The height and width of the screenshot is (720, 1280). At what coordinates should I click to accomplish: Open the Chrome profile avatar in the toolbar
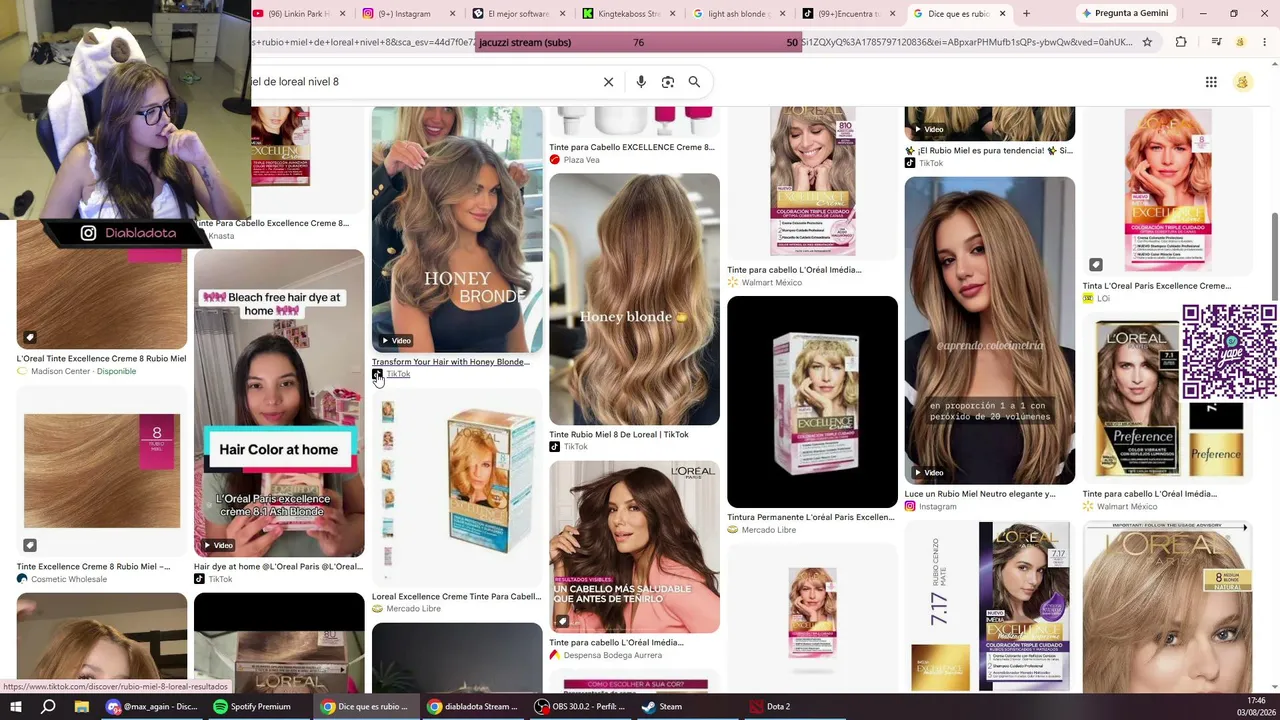pos(1241,42)
